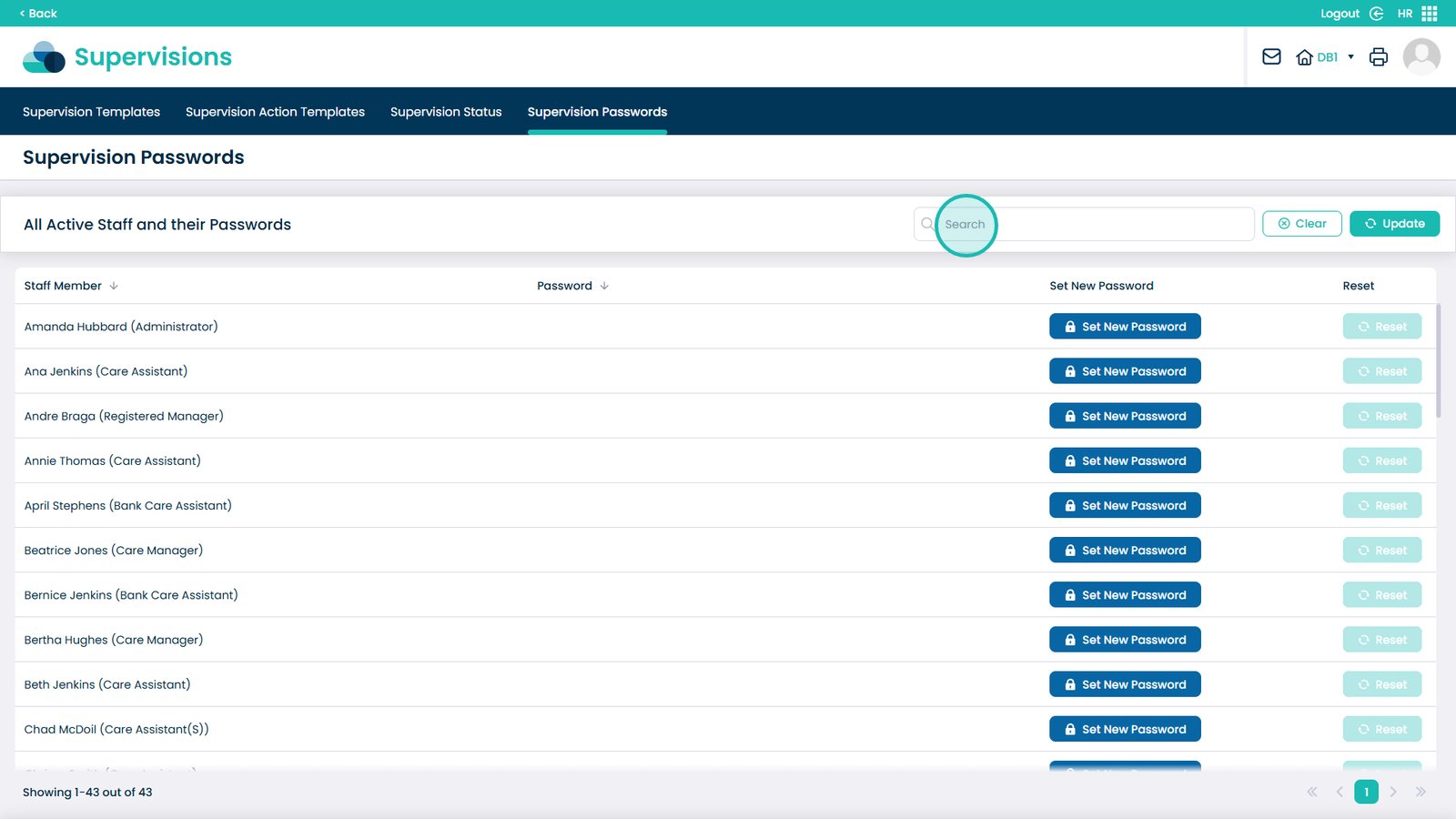Focus the Search input field
Viewport: 1456px width, 819px height.
point(1092,224)
